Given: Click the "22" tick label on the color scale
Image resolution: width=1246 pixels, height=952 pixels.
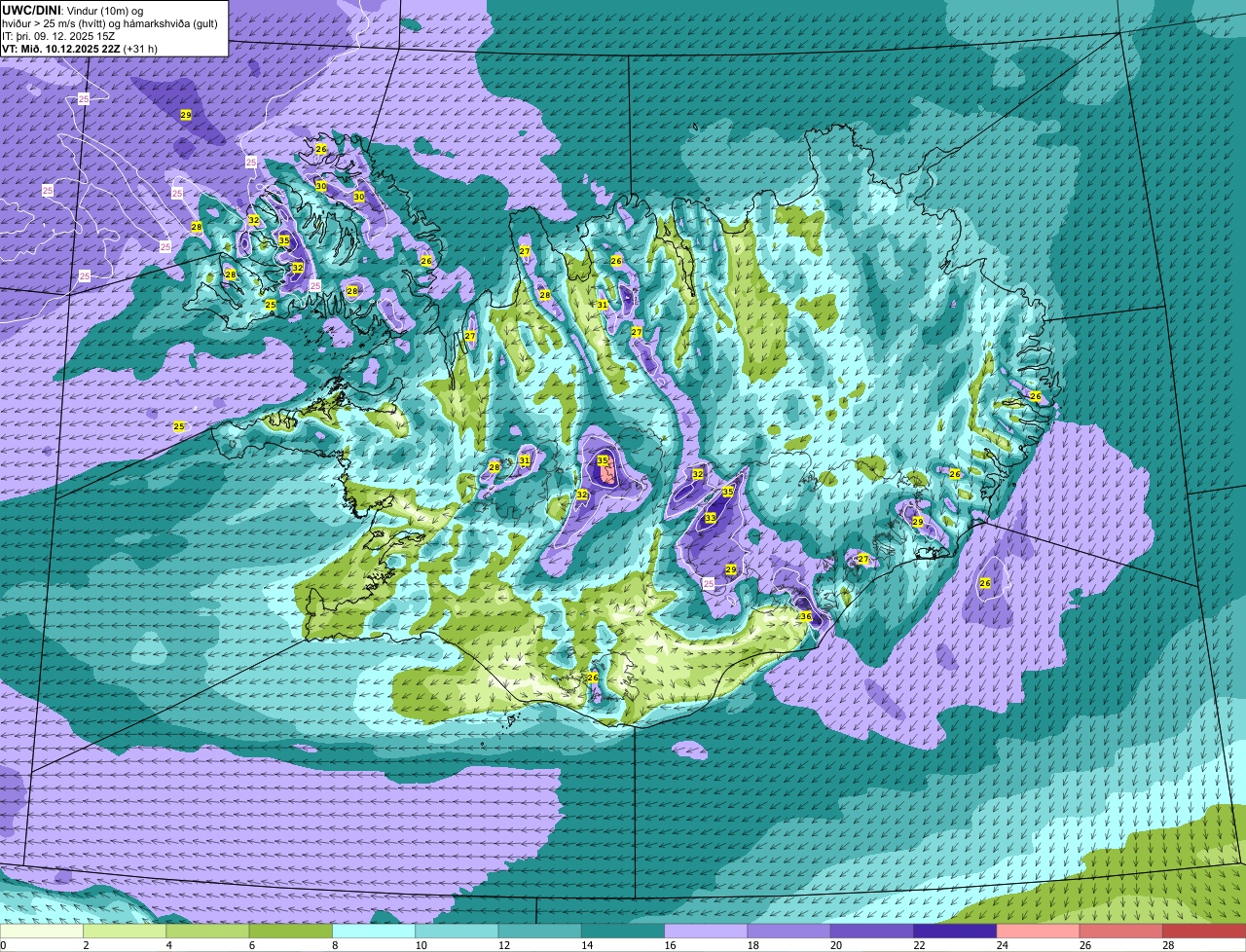Looking at the screenshot, I should pyautogui.click(x=918, y=945).
